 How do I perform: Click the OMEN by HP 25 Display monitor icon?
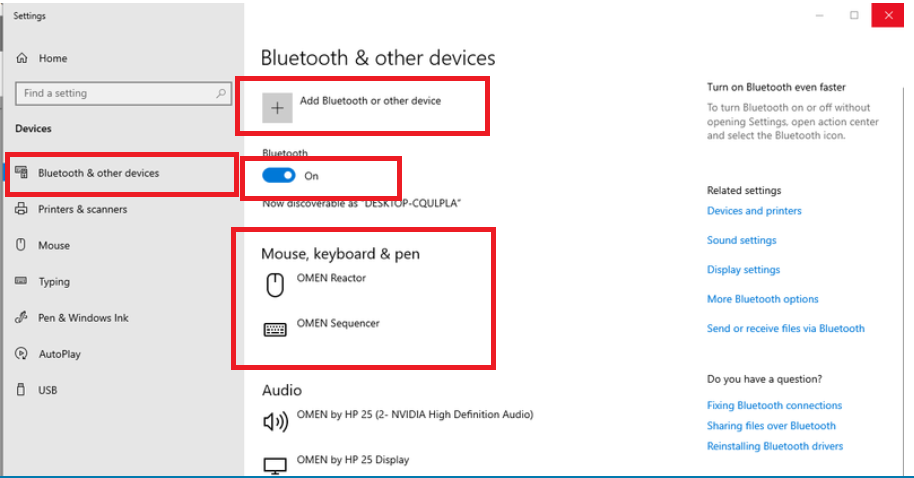coord(275,465)
